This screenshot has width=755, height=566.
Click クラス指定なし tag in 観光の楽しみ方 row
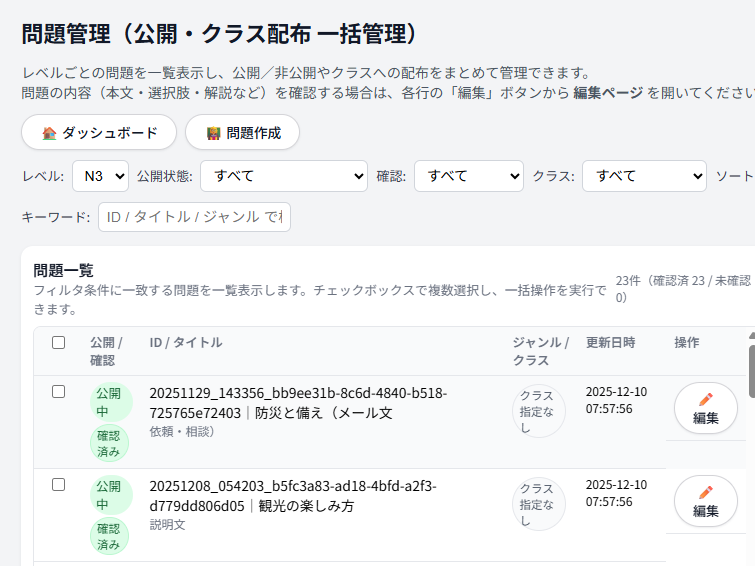tap(538, 504)
